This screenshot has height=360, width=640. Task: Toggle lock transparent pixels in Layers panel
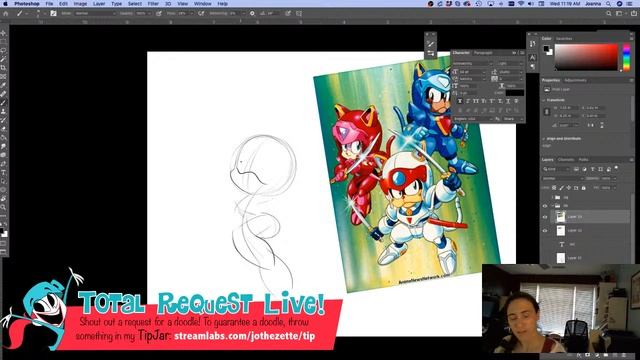(x=554, y=188)
